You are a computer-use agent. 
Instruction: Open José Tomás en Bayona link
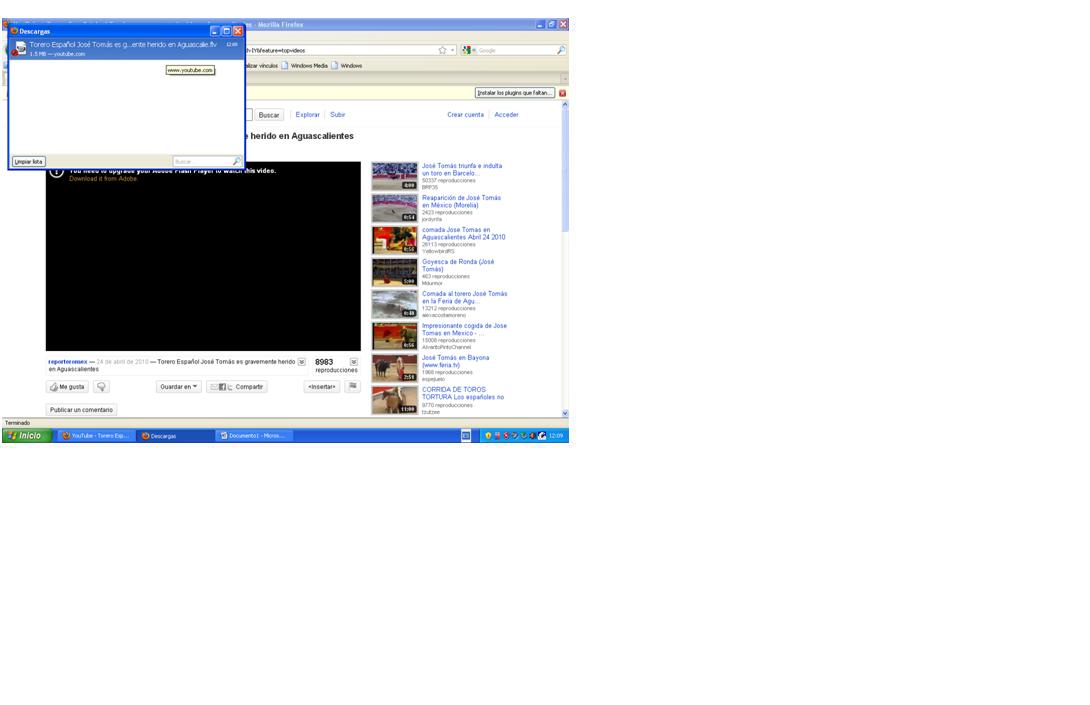pyautogui.click(x=455, y=361)
